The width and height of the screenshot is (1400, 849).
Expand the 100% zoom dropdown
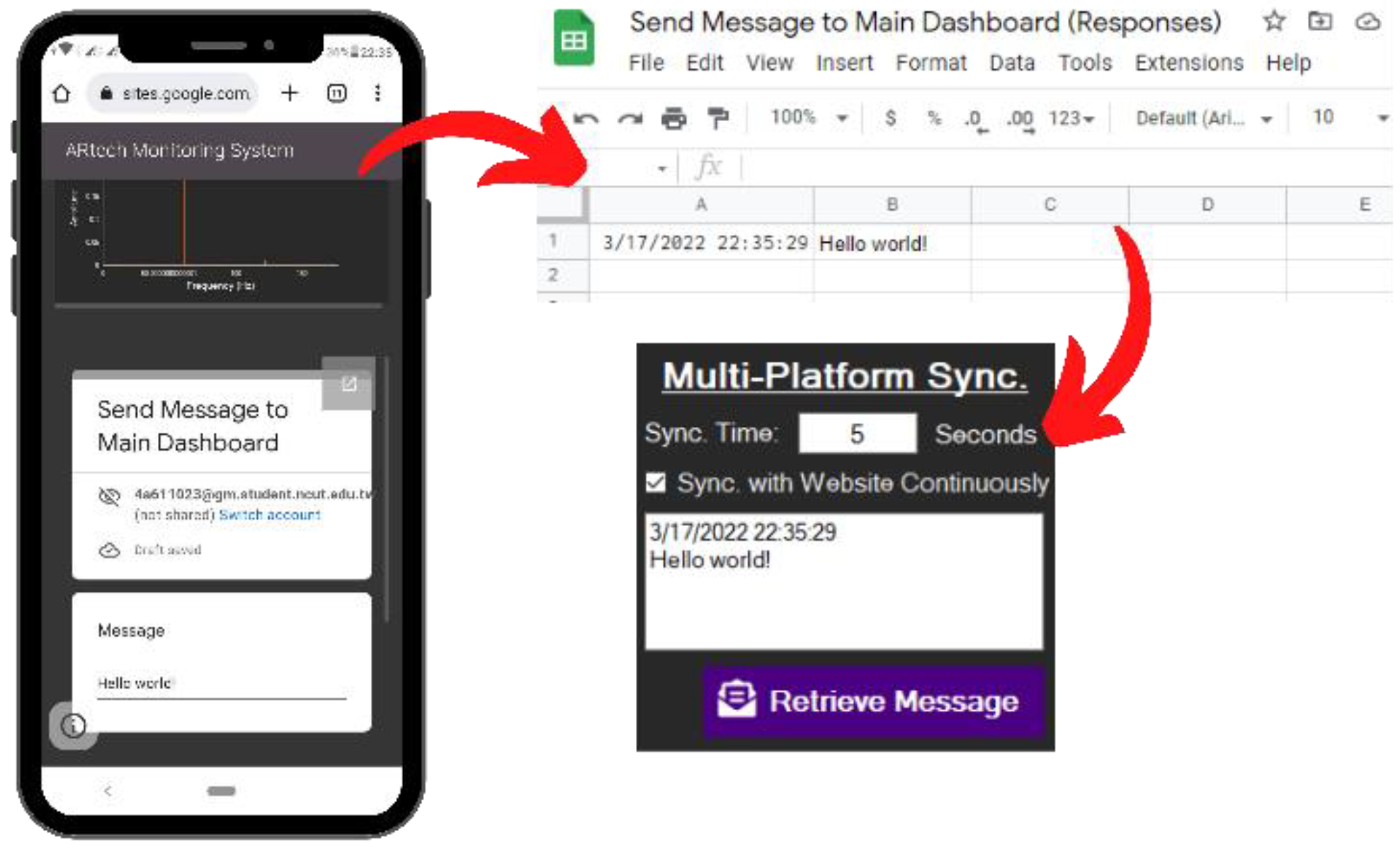(809, 118)
